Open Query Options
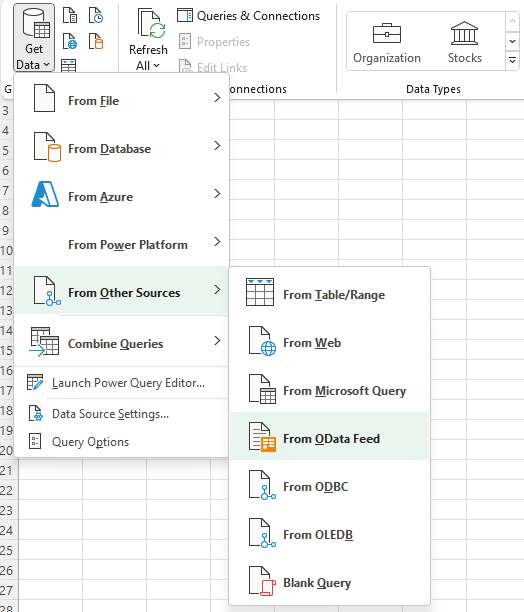 click(122, 442)
